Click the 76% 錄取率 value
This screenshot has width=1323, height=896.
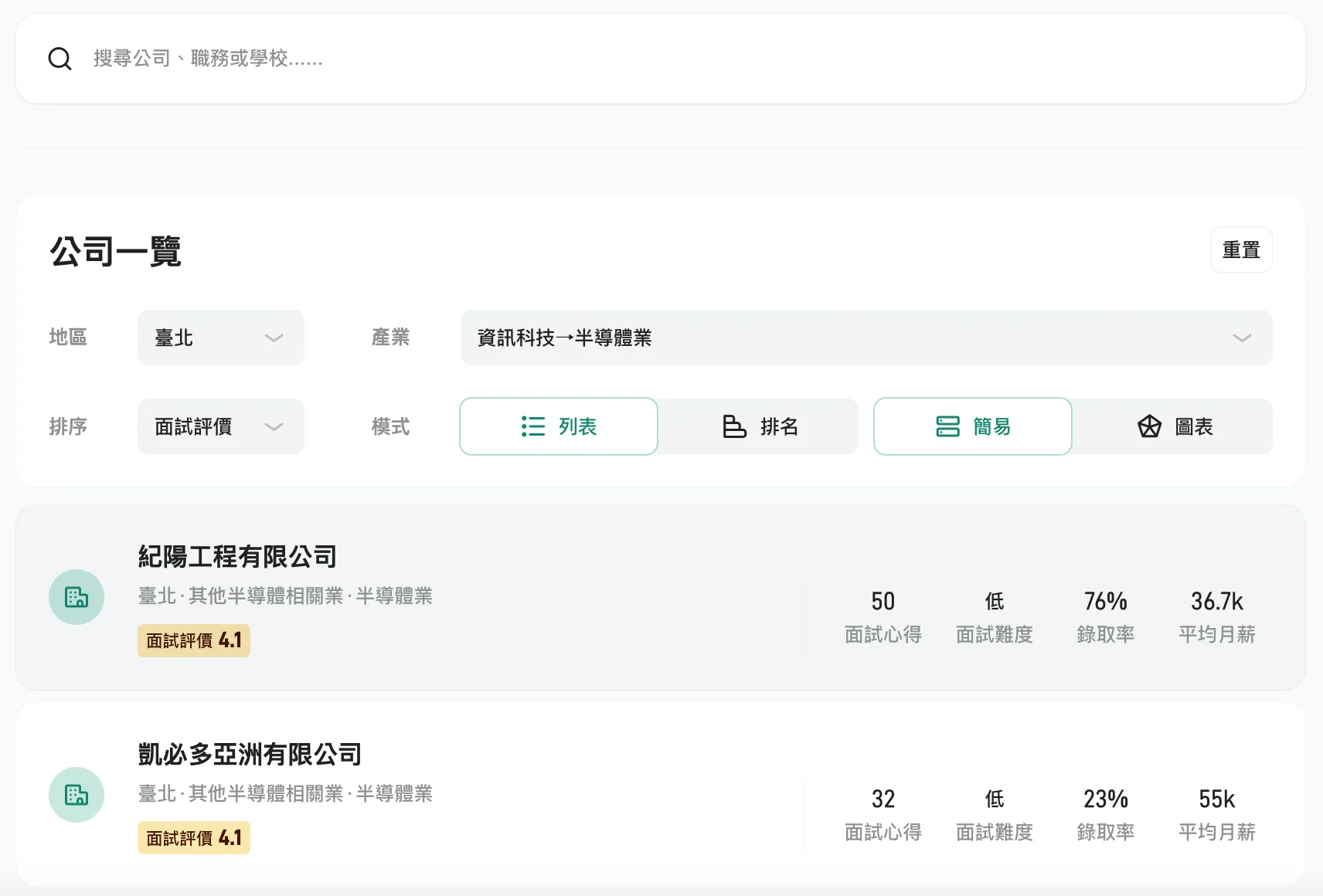1106,601
